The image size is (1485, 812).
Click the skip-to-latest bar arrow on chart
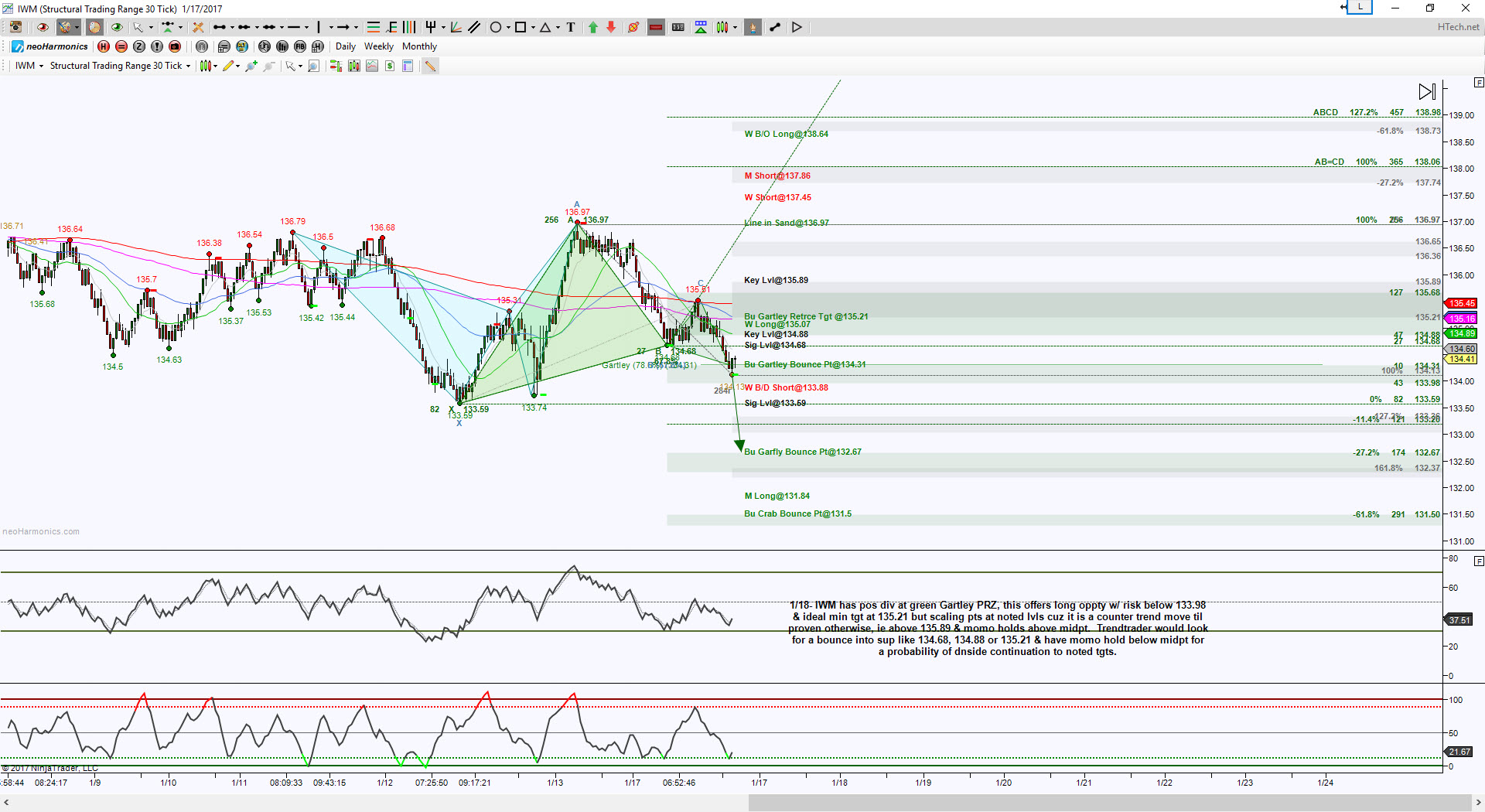[1426, 91]
